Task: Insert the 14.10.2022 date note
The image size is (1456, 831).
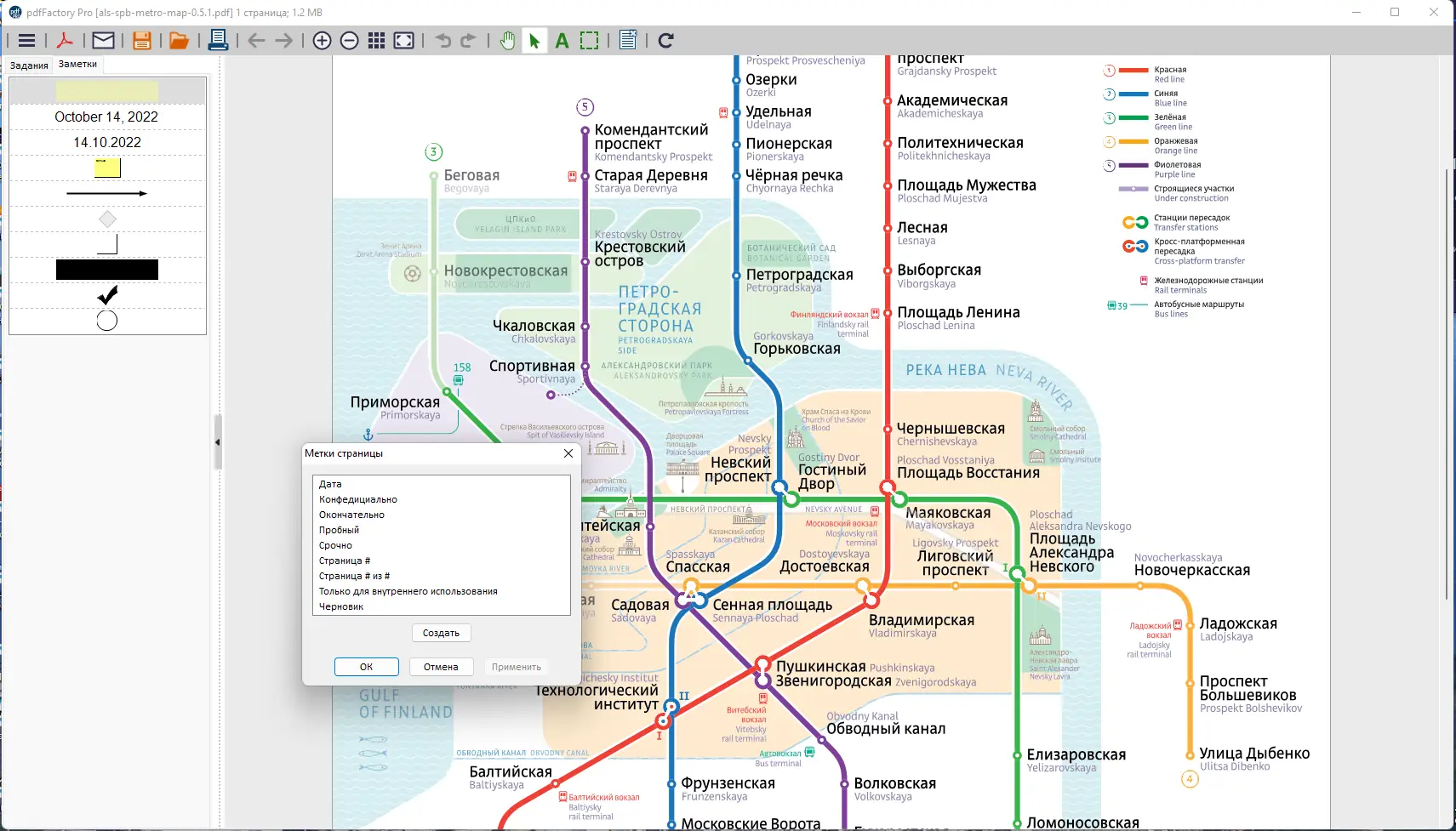Action: (107, 142)
